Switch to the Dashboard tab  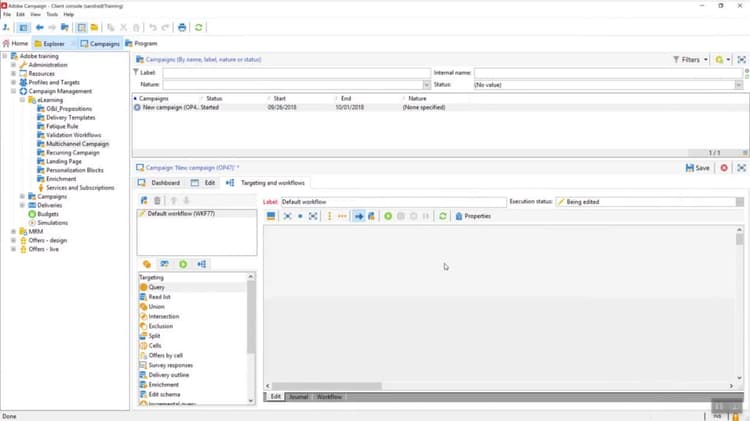pyautogui.click(x=159, y=183)
